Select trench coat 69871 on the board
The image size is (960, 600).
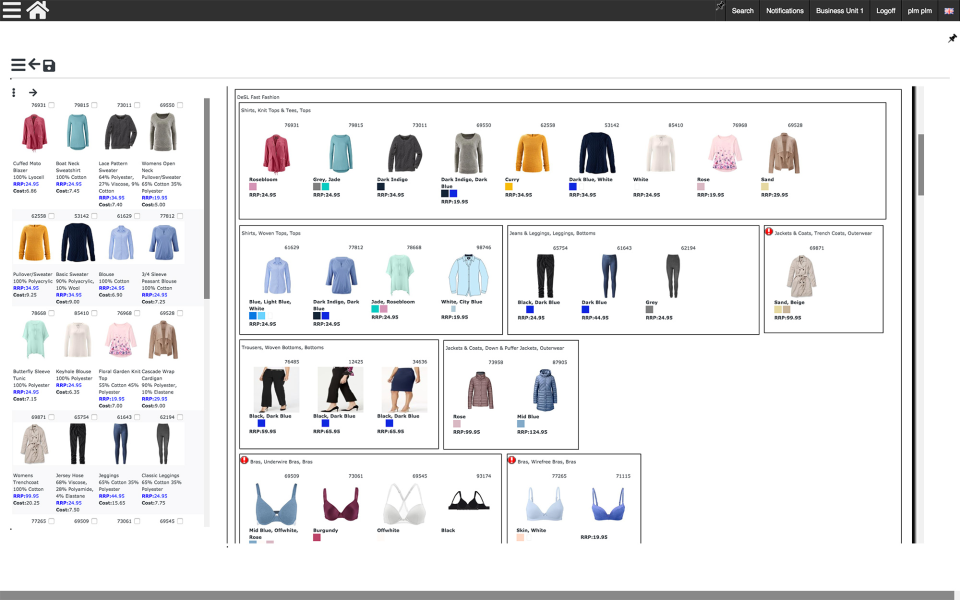pos(801,276)
